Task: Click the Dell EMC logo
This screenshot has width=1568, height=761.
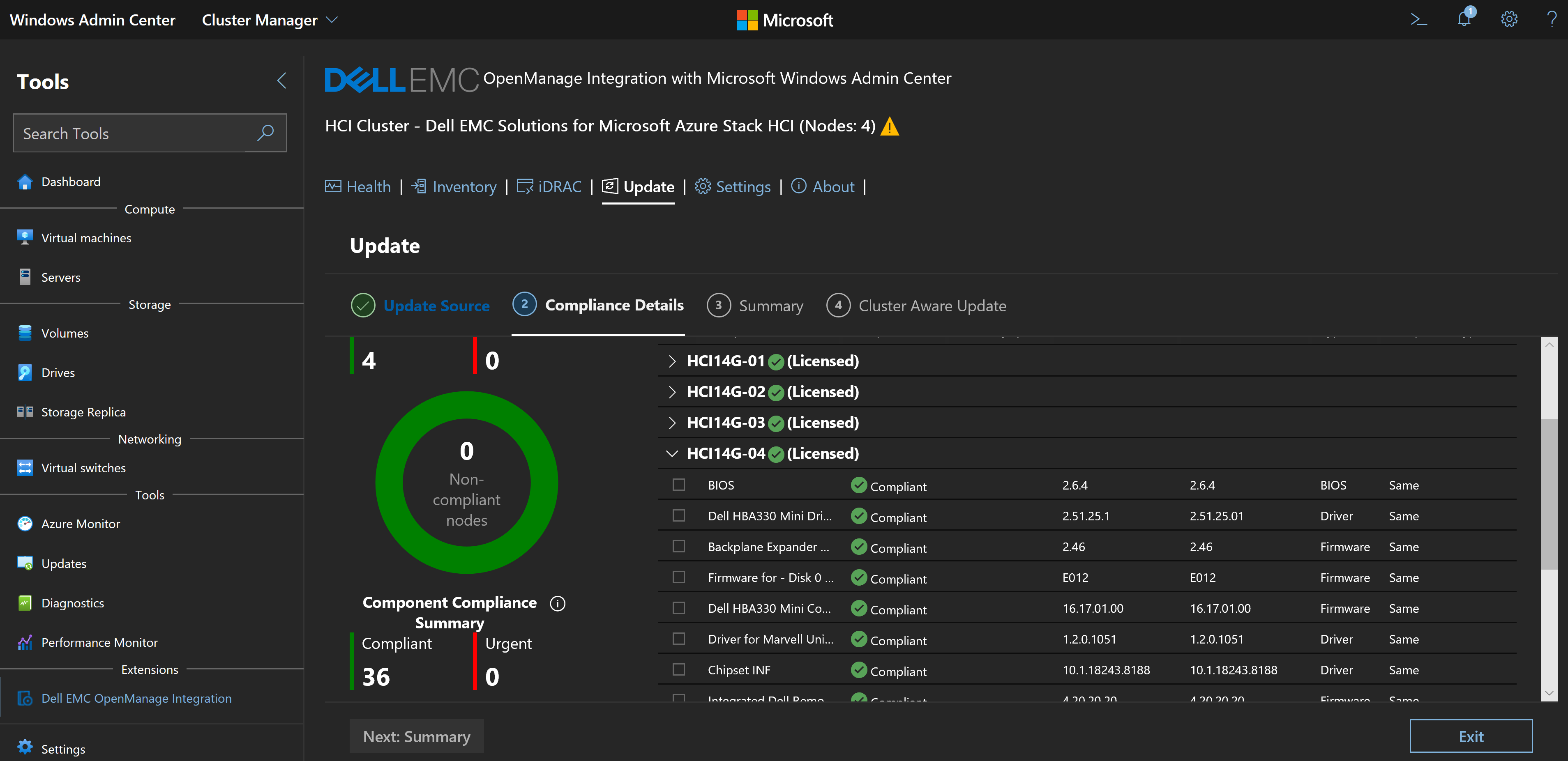Action: (x=402, y=80)
